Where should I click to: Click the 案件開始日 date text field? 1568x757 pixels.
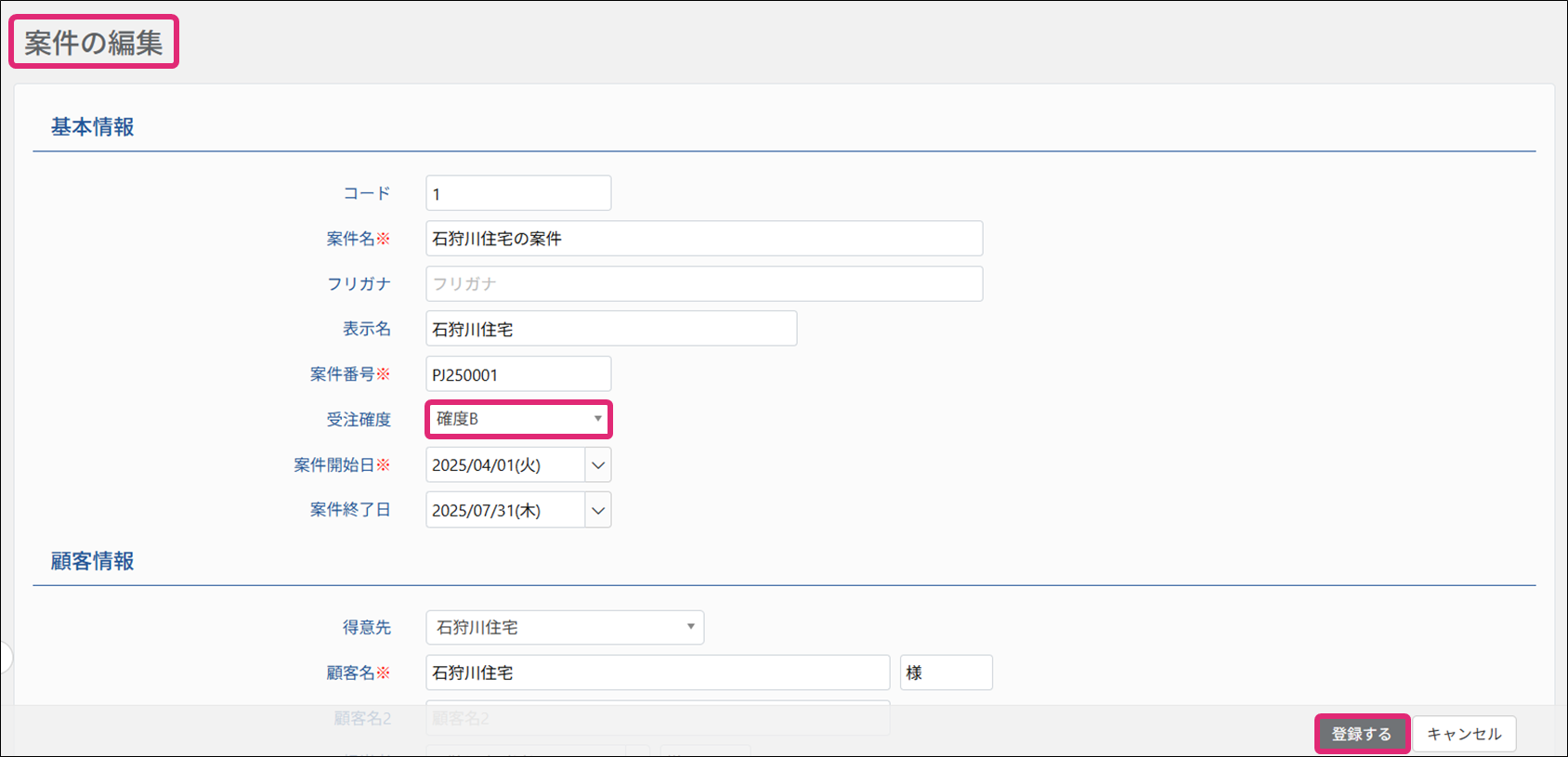tap(504, 465)
